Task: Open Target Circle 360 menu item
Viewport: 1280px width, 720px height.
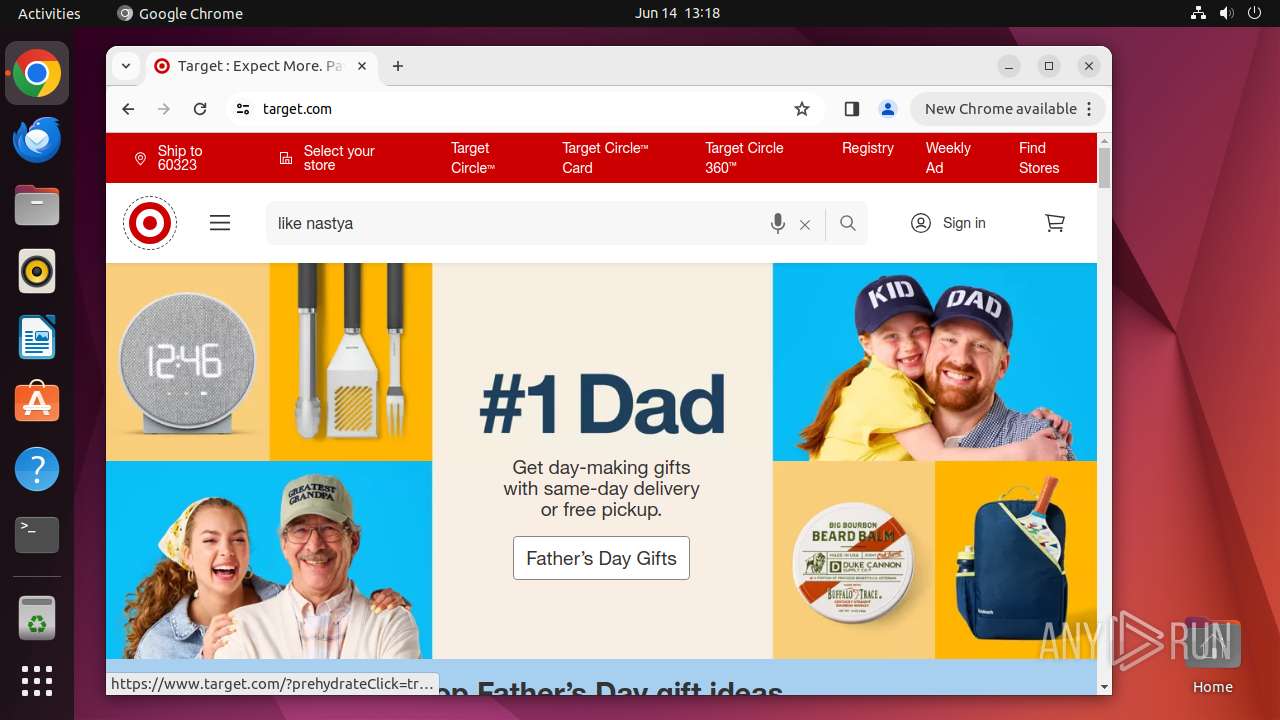Action: click(x=744, y=158)
